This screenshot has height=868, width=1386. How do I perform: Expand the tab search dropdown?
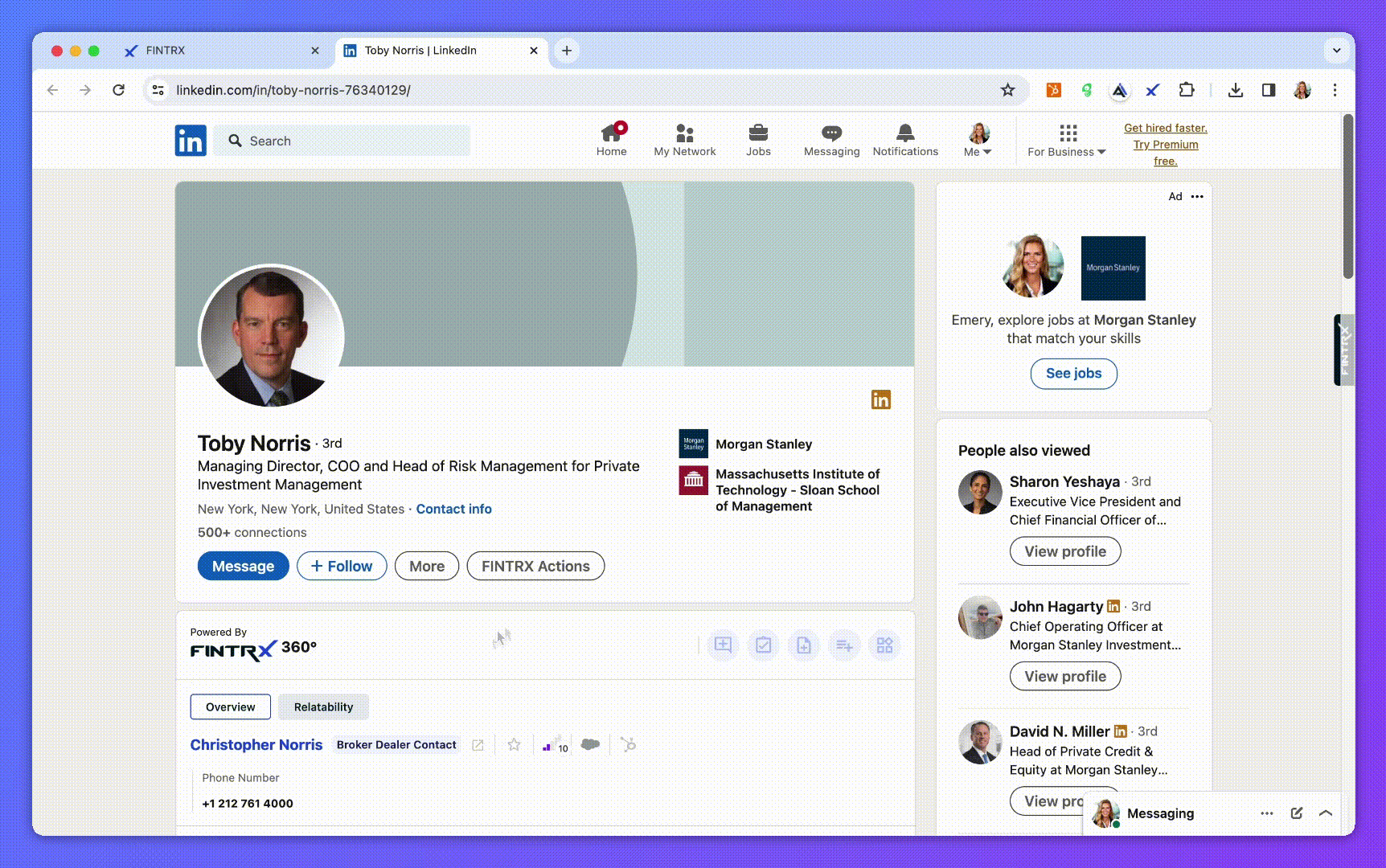(1336, 50)
